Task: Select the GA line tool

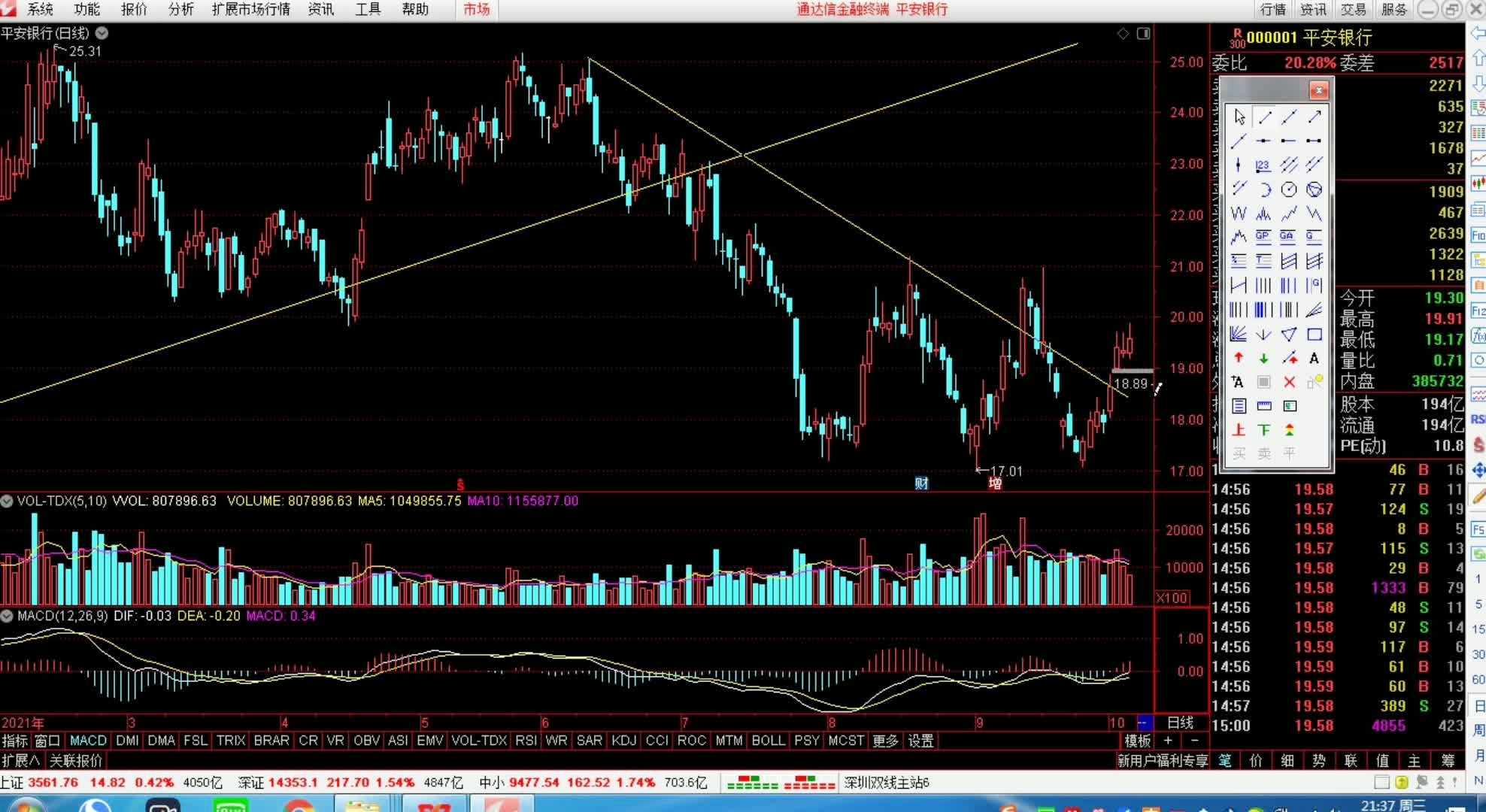Action: tap(1289, 238)
